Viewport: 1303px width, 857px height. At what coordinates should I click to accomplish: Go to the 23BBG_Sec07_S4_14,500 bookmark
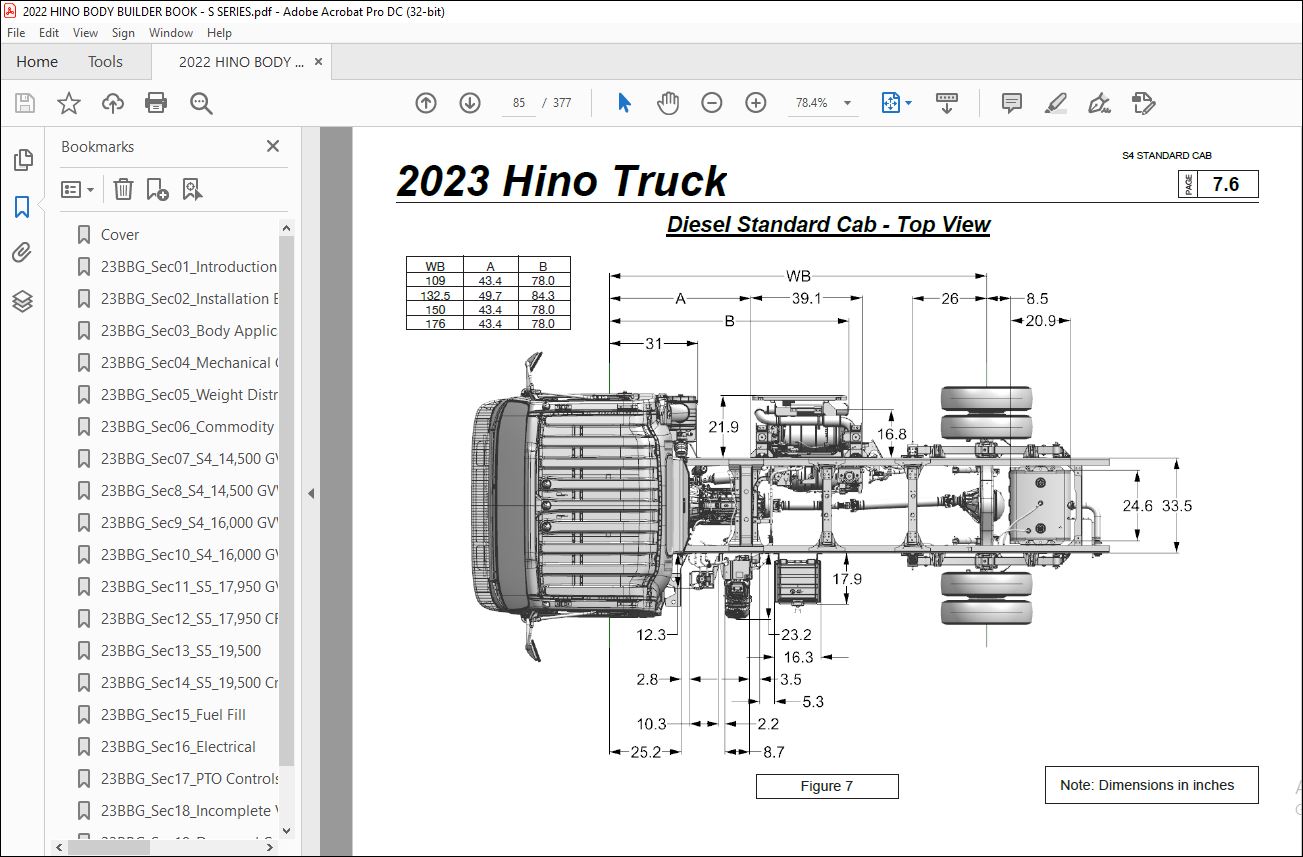(x=188, y=459)
